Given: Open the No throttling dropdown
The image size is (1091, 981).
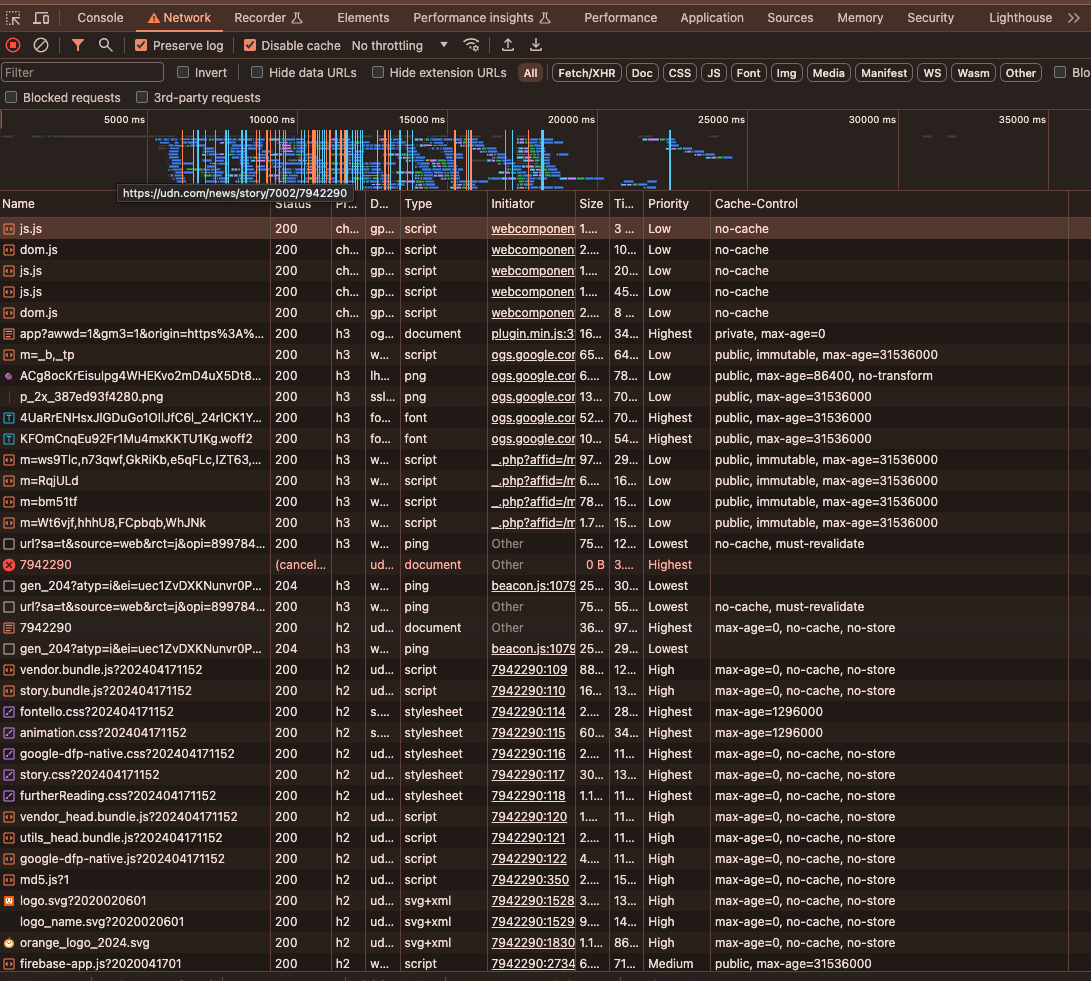Looking at the screenshot, I should click(400, 46).
